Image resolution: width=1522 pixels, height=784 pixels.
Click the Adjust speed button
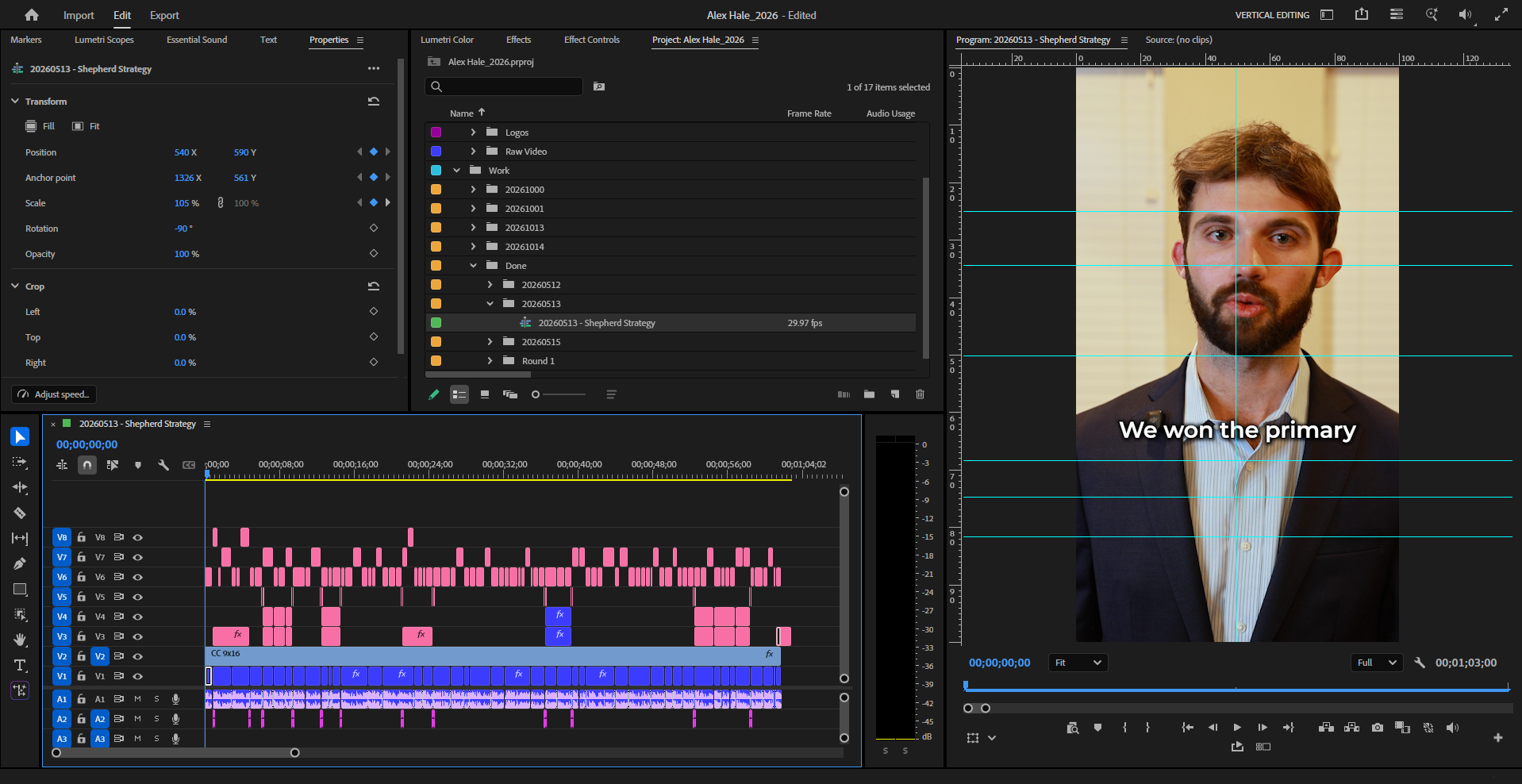coord(54,394)
